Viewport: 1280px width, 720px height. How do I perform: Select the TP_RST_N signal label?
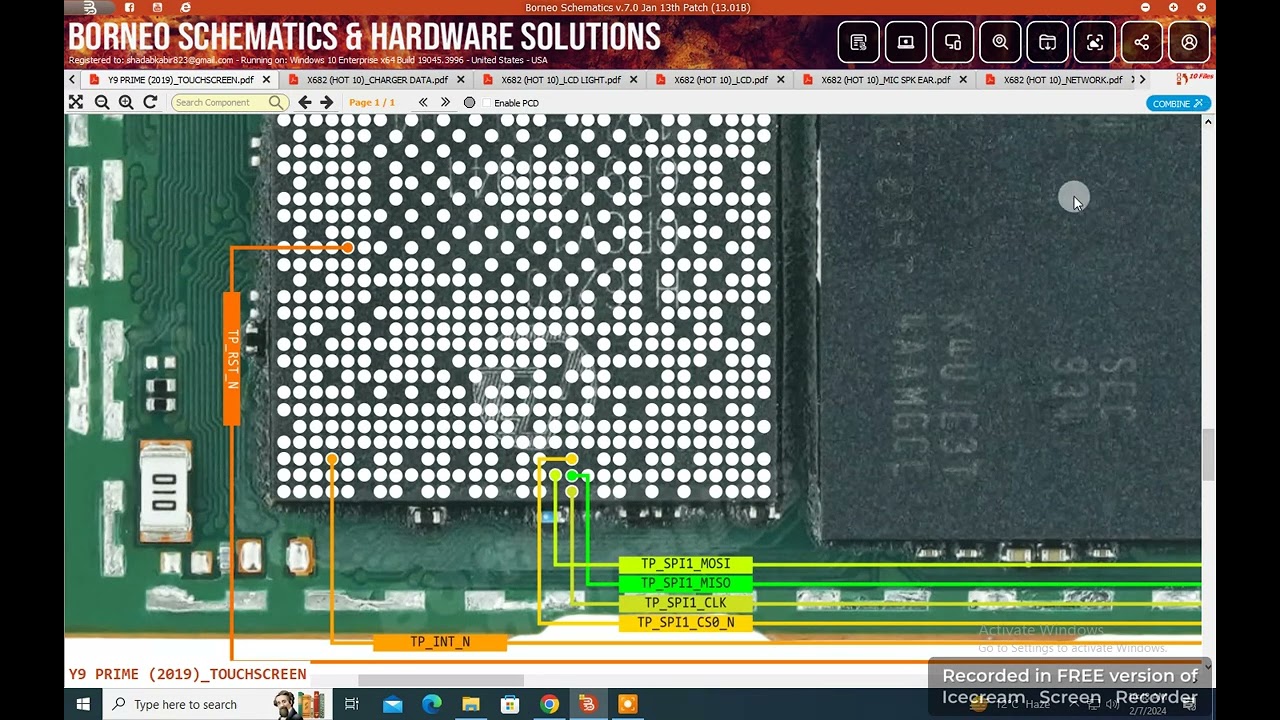click(x=232, y=358)
